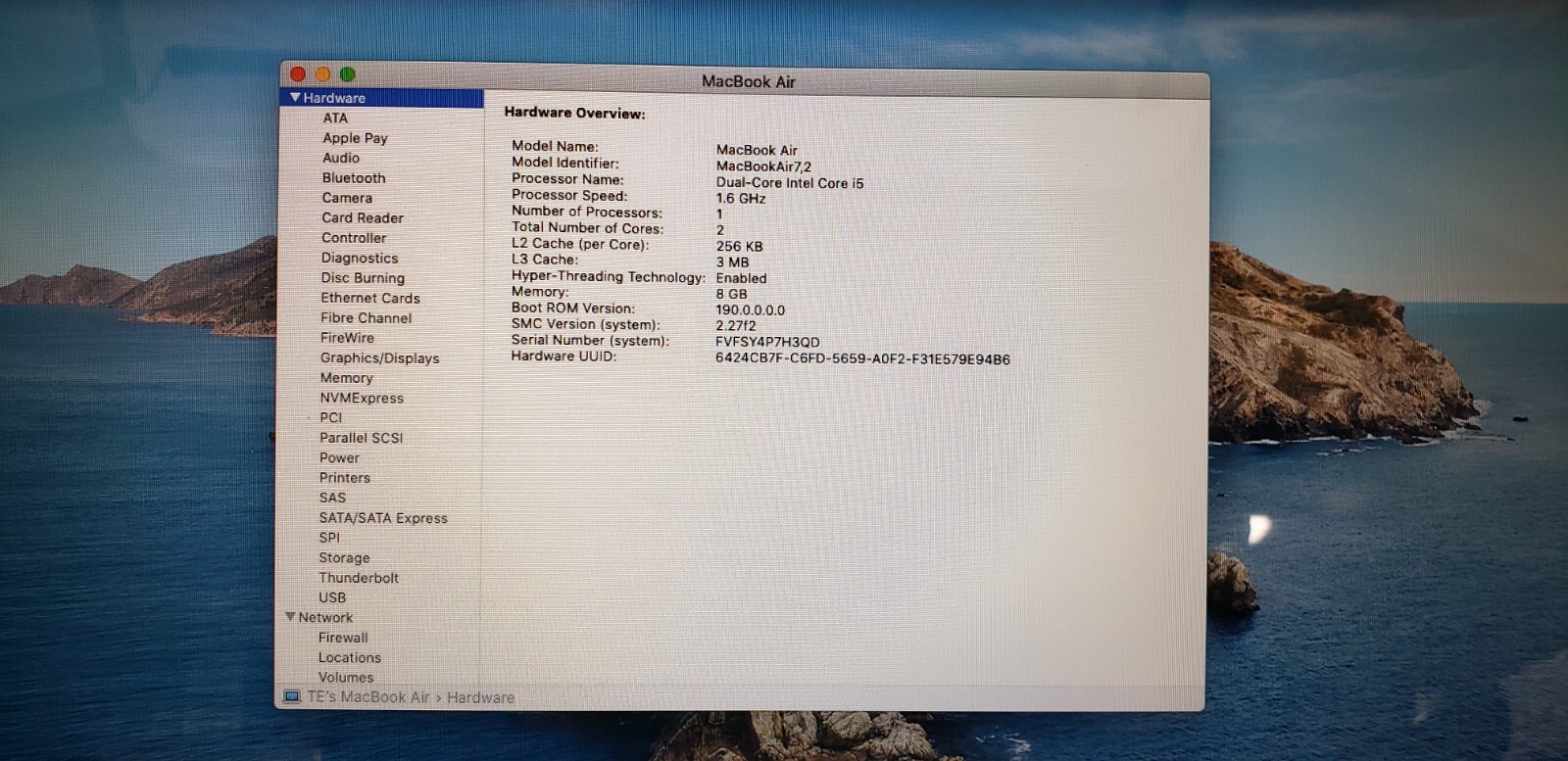1568x761 pixels.
Task: Open Card Reader section
Action: pyautogui.click(x=363, y=217)
